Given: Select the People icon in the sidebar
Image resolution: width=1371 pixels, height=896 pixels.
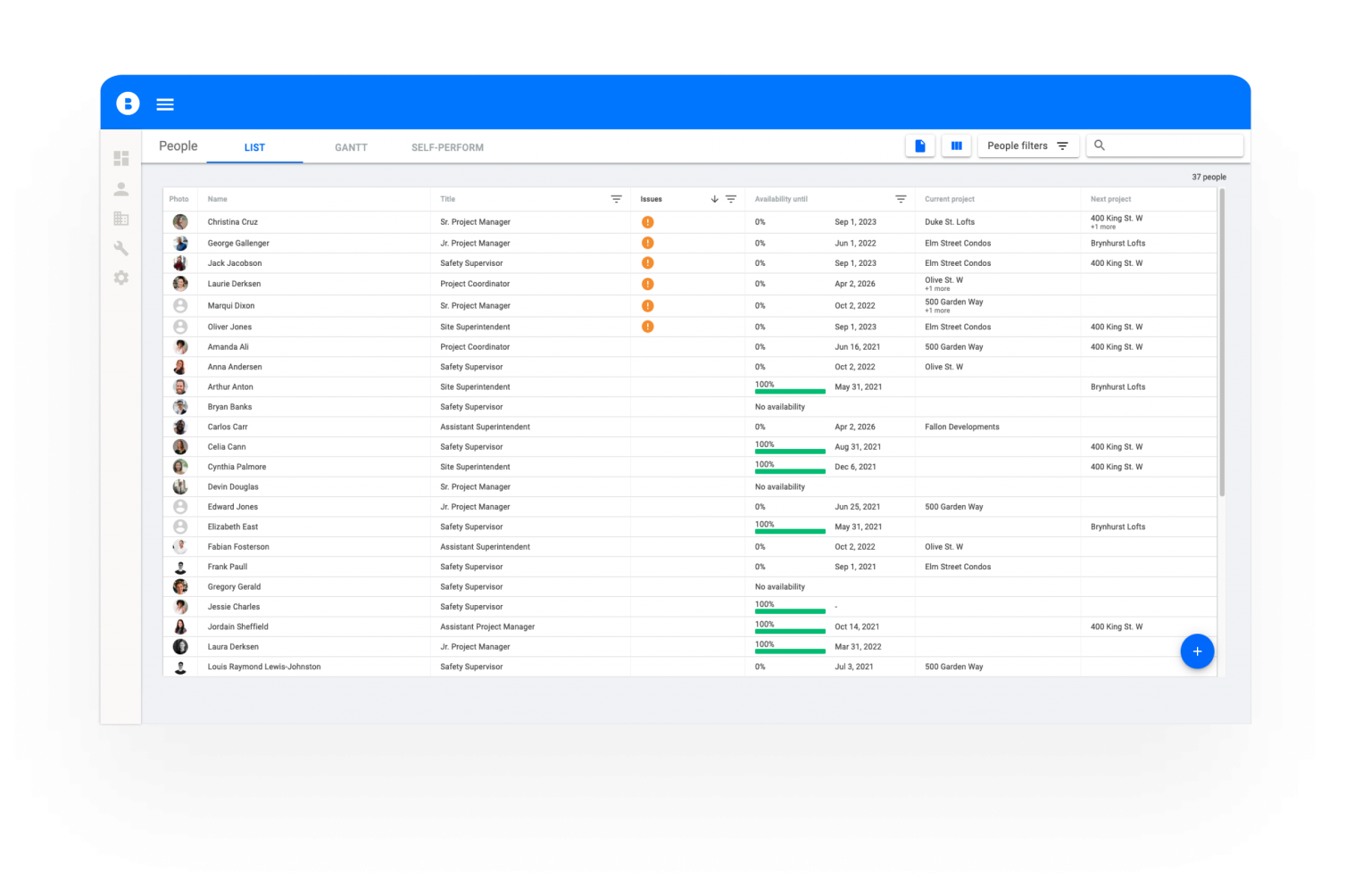Looking at the screenshot, I should tap(121, 188).
